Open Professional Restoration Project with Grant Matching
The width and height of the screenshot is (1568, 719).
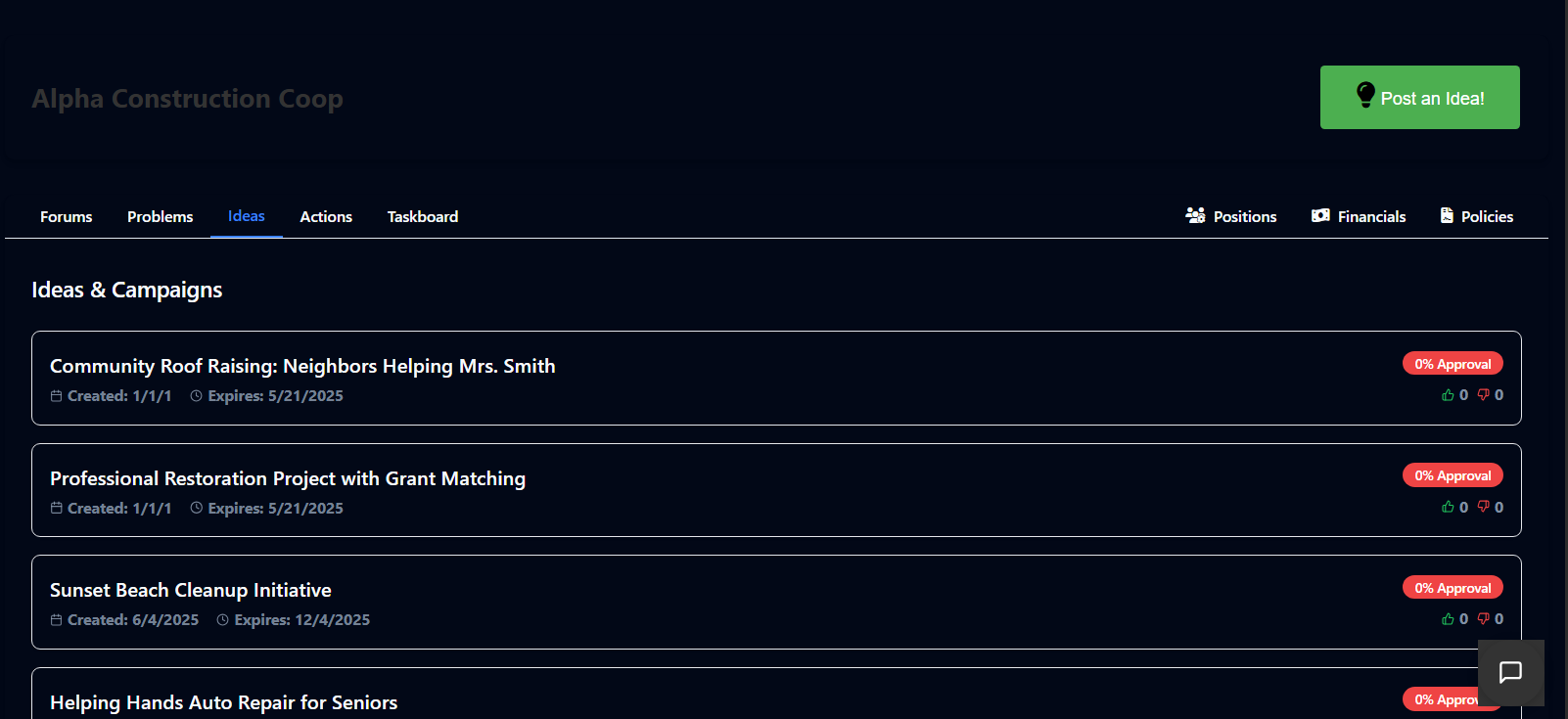pos(288,478)
